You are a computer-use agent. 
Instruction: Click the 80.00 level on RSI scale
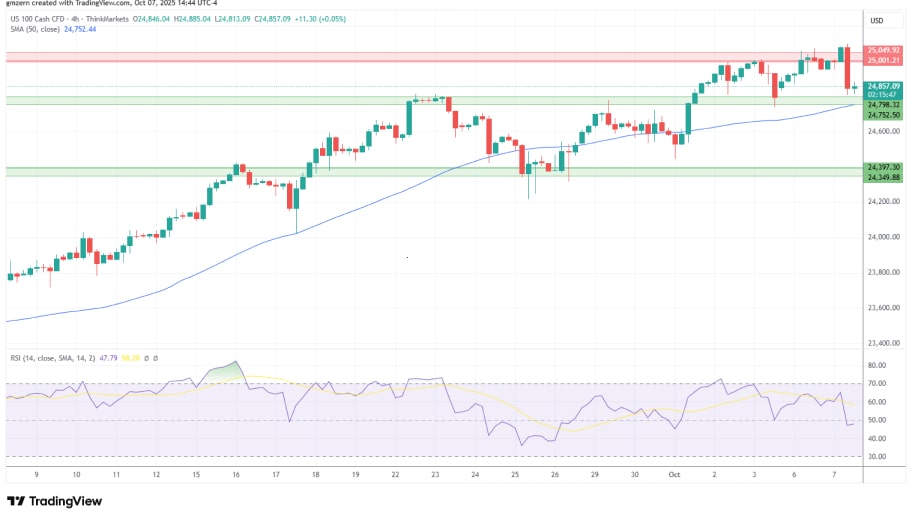pos(880,366)
